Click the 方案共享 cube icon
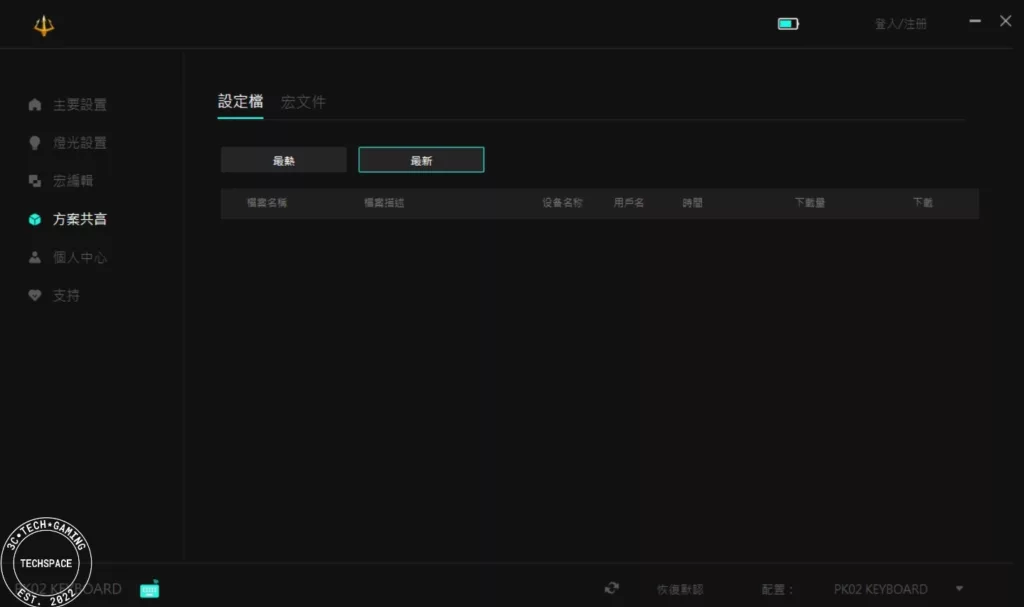 [35, 220]
